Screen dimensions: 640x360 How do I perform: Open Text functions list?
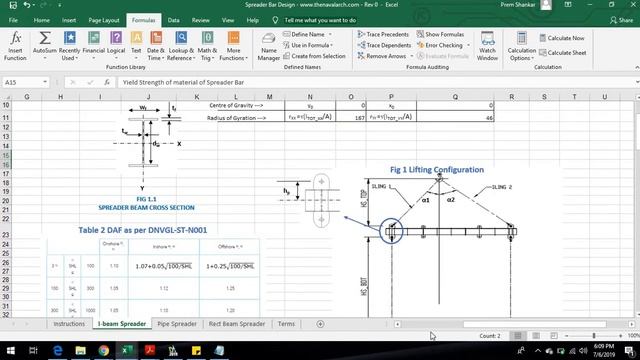tap(136, 46)
